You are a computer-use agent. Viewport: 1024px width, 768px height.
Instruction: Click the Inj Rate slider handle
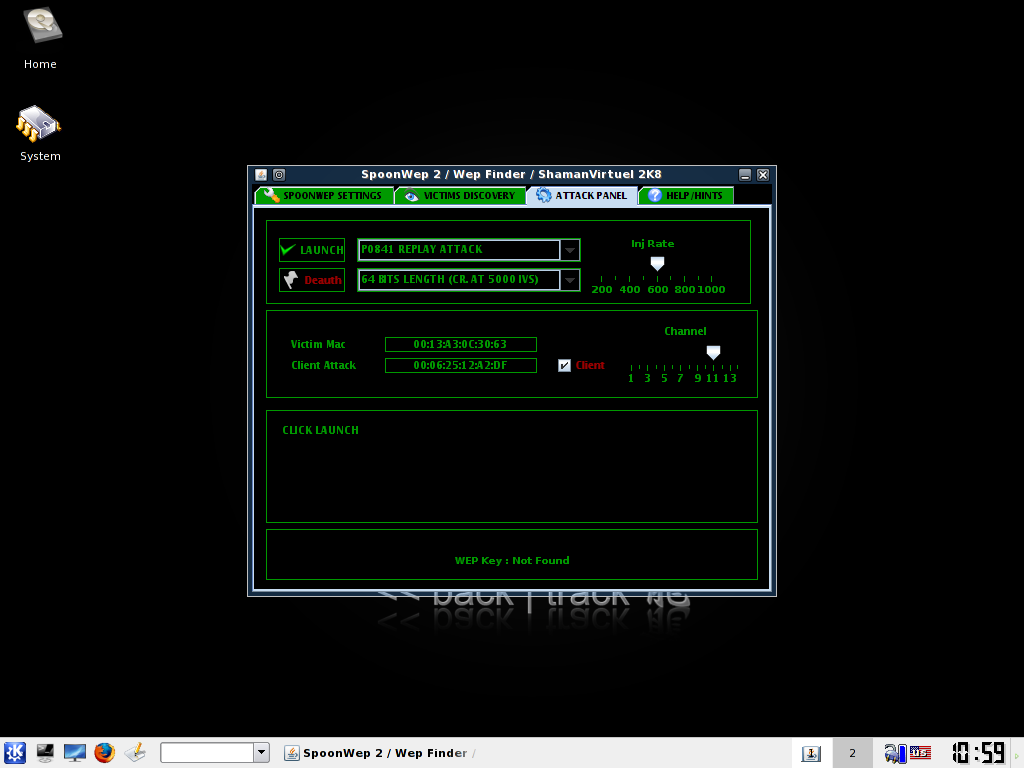(658, 263)
